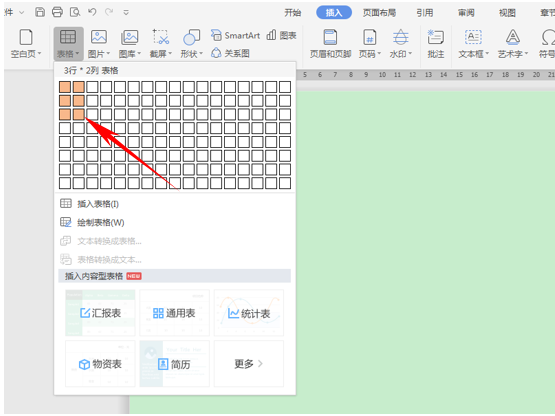Insert a chart with 图表
Image resolution: width=555 pixels, height=416 pixels.
coord(281,35)
